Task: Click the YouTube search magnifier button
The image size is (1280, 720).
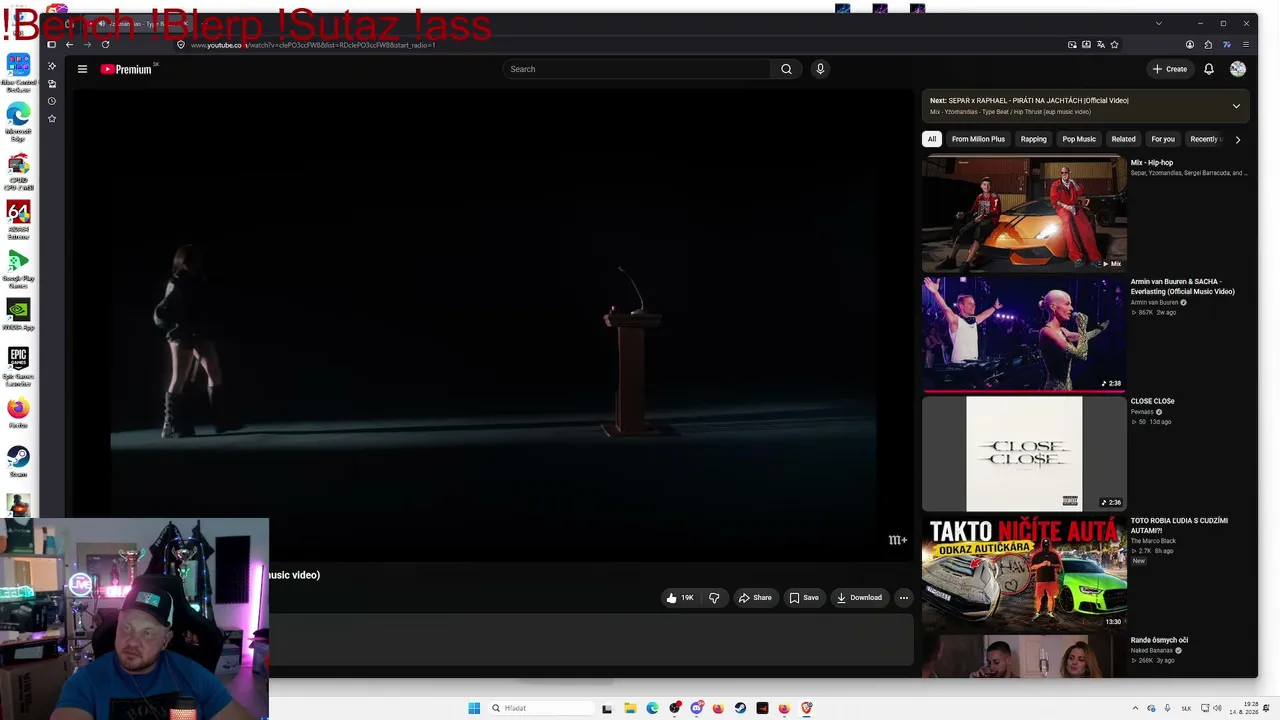Action: click(x=786, y=69)
